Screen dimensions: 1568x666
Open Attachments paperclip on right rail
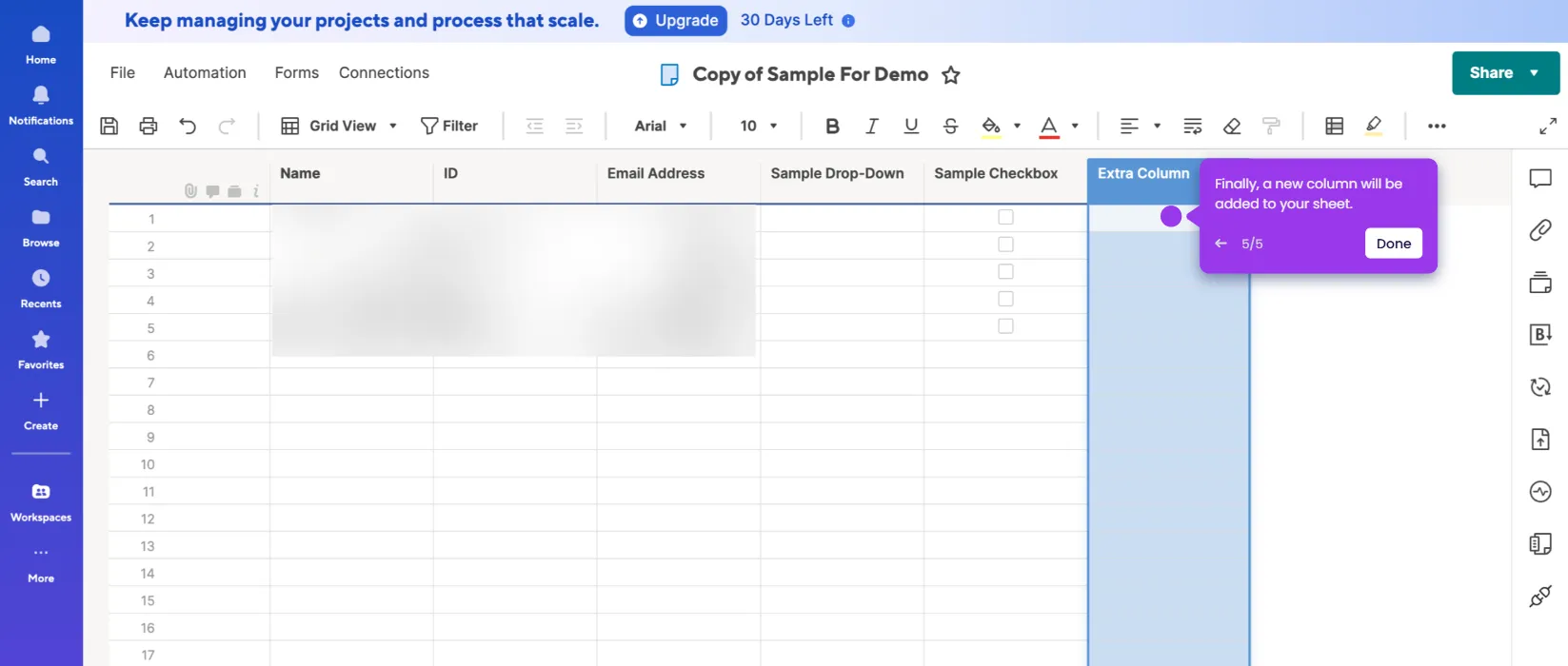[x=1540, y=230]
